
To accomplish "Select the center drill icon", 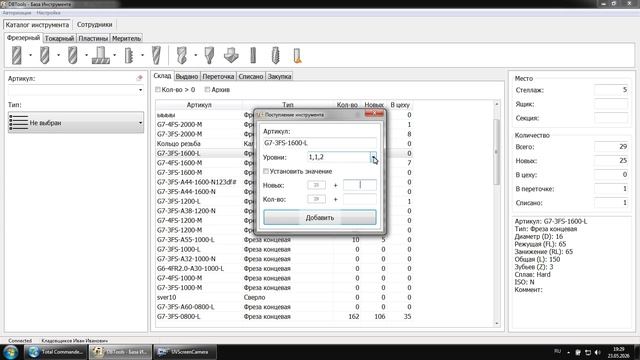I will click(209, 55).
